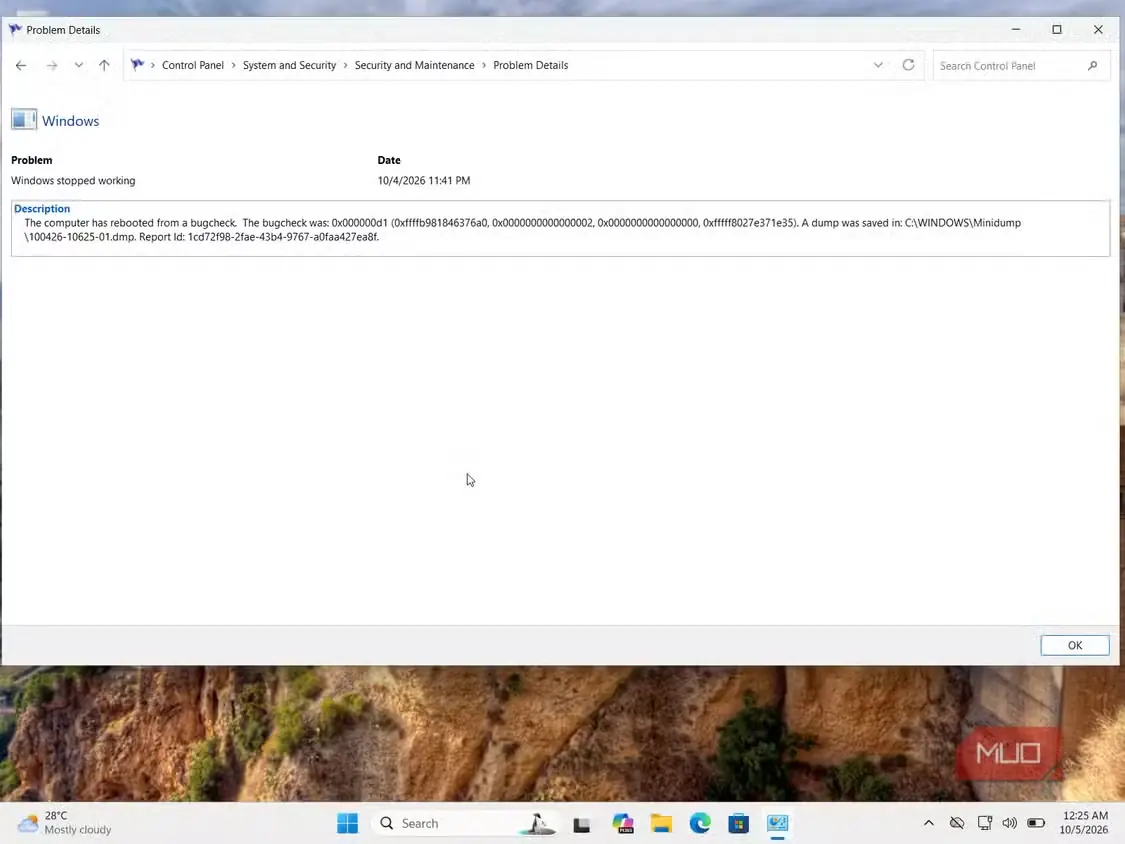
Task: Go up one level with Up arrow
Action: (x=104, y=65)
